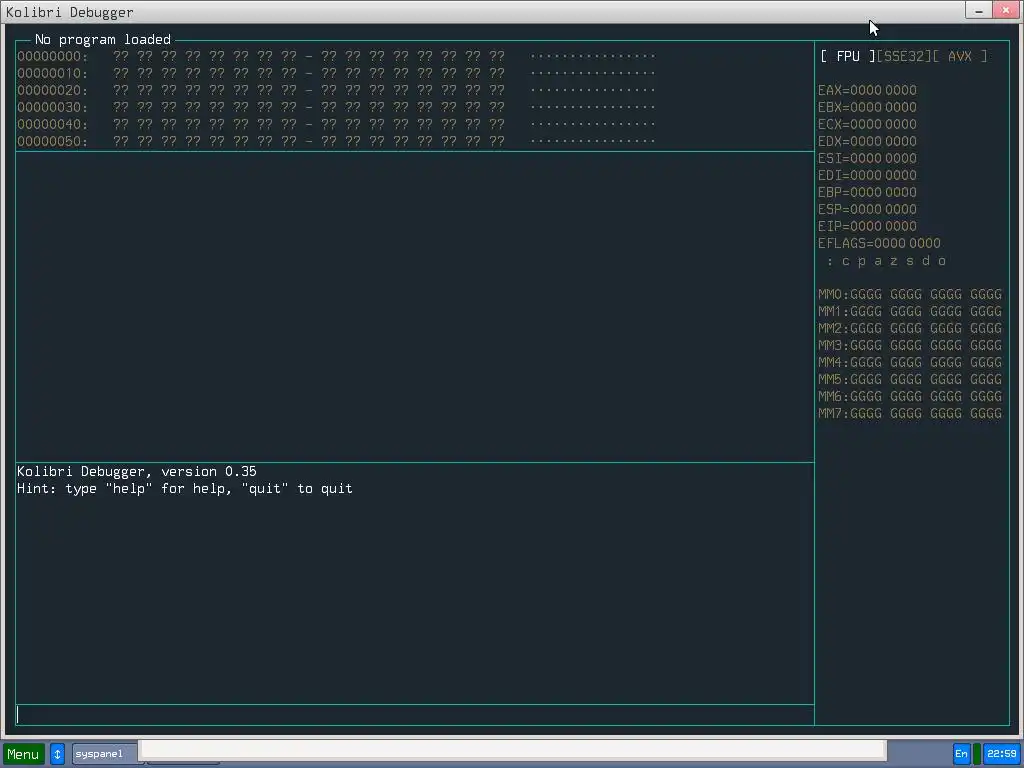1024x768 pixels.
Task: Click the MM7 register row
Action: coord(910,413)
